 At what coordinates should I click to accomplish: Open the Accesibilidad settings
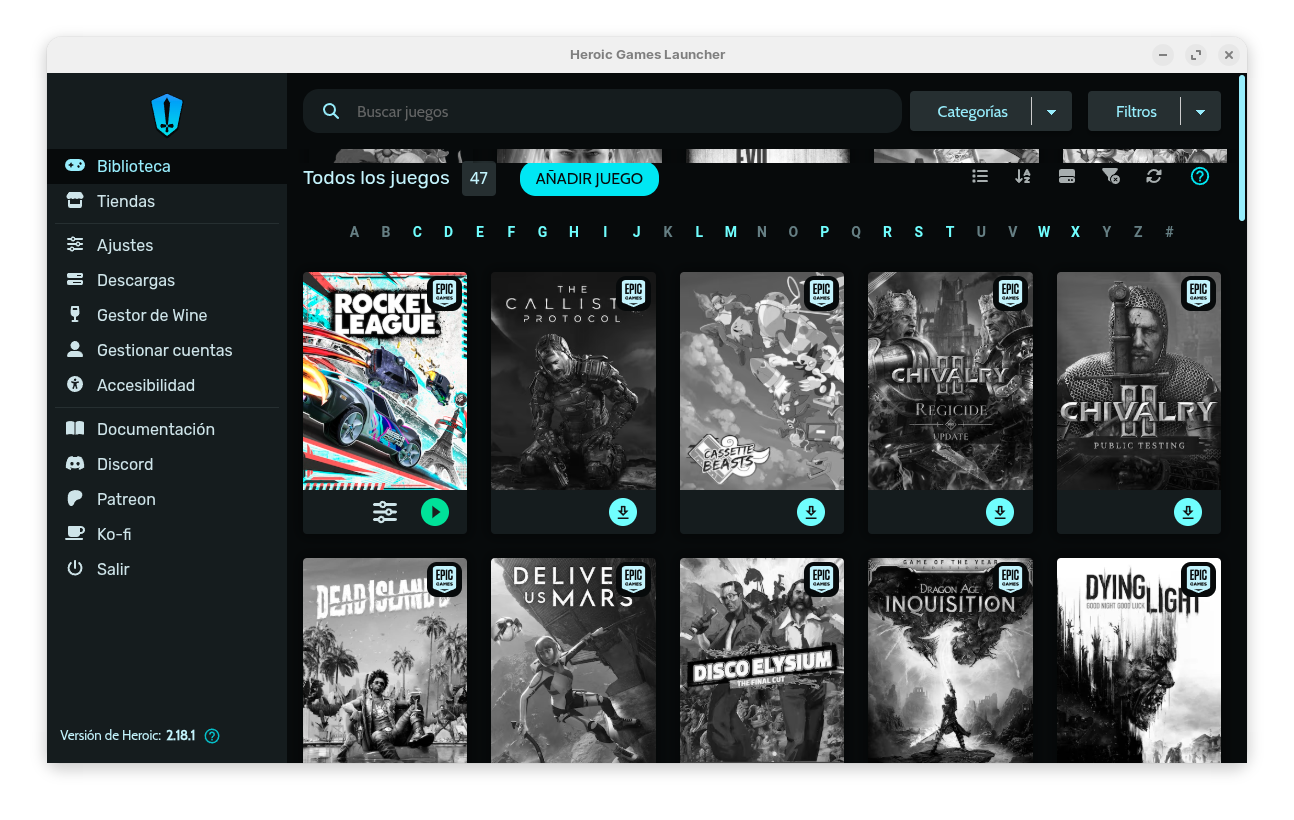point(167,385)
